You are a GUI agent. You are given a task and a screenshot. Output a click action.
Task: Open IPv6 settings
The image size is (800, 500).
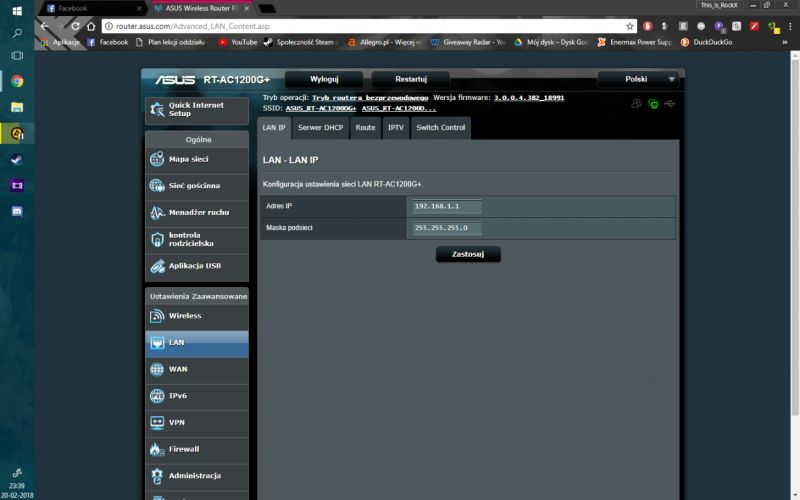(196, 396)
